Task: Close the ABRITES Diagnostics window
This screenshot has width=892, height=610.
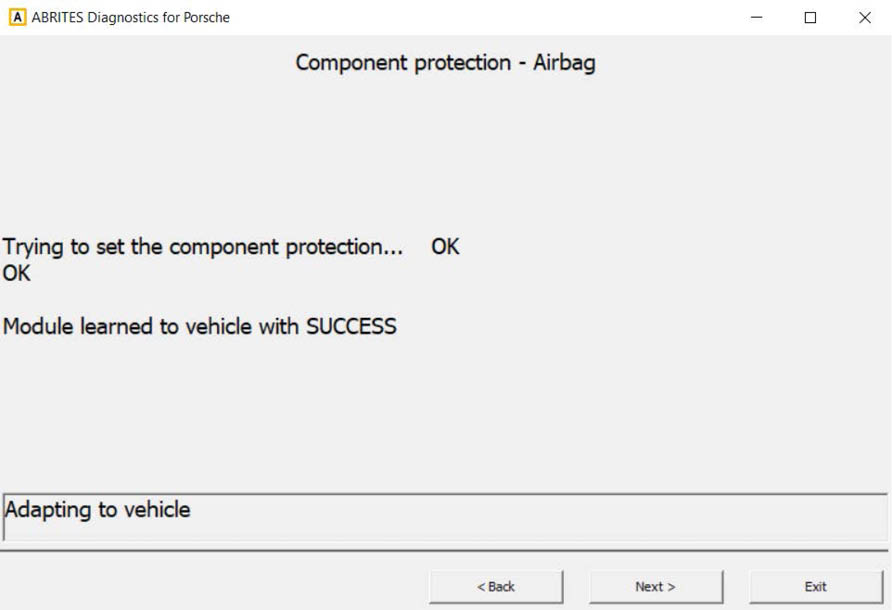Action: click(x=865, y=17)
